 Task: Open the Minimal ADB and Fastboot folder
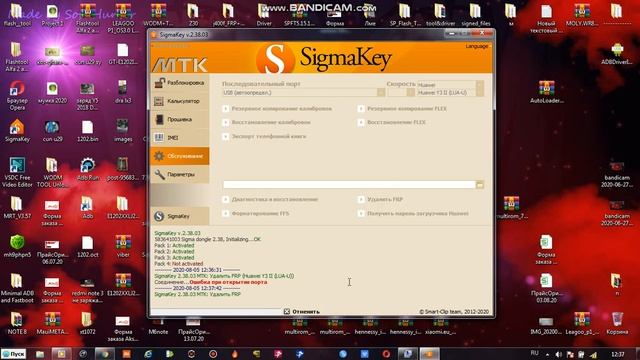17,288
